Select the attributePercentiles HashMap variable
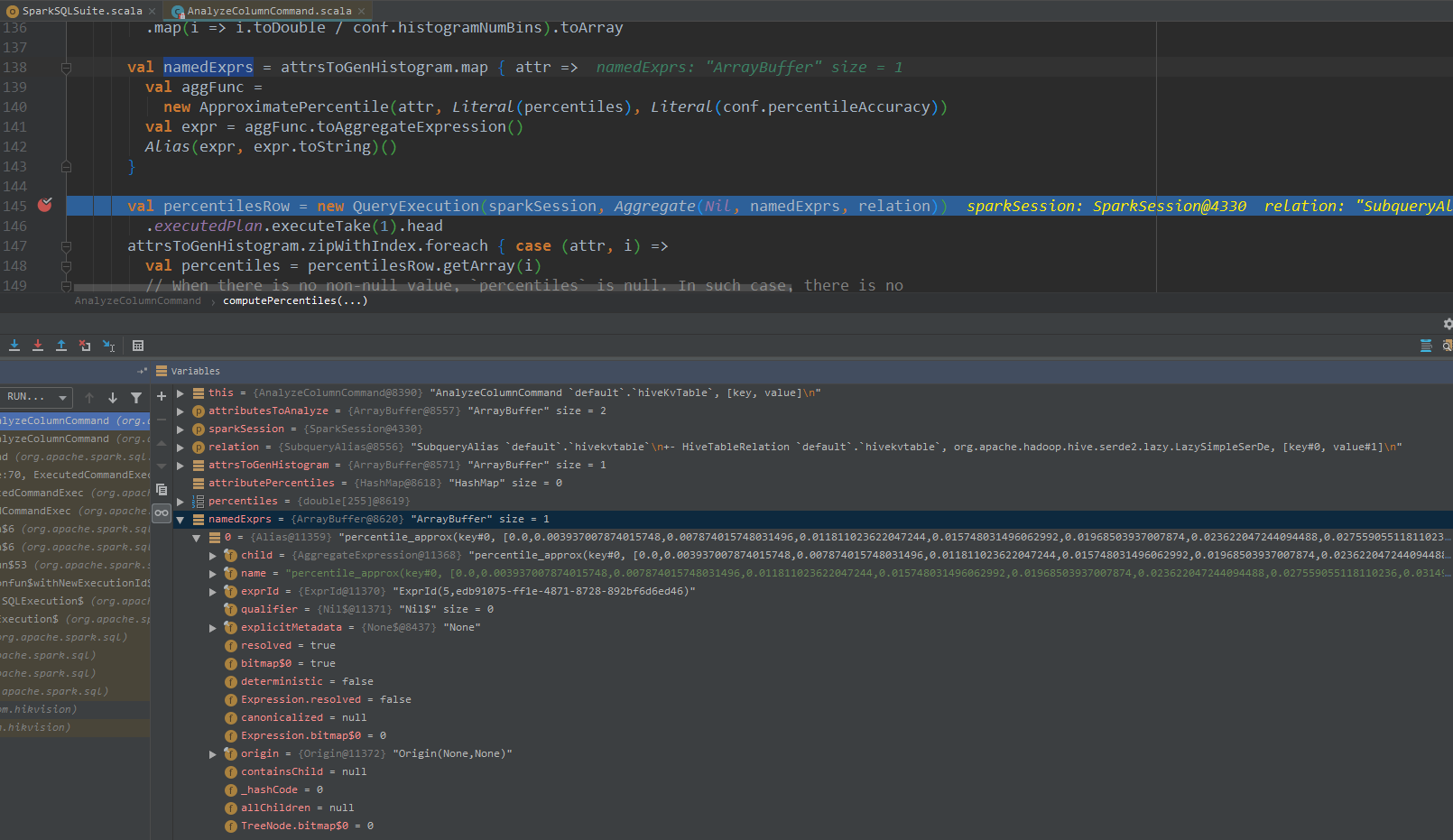This screenshot has width=1453, height=840. (813, 484)
